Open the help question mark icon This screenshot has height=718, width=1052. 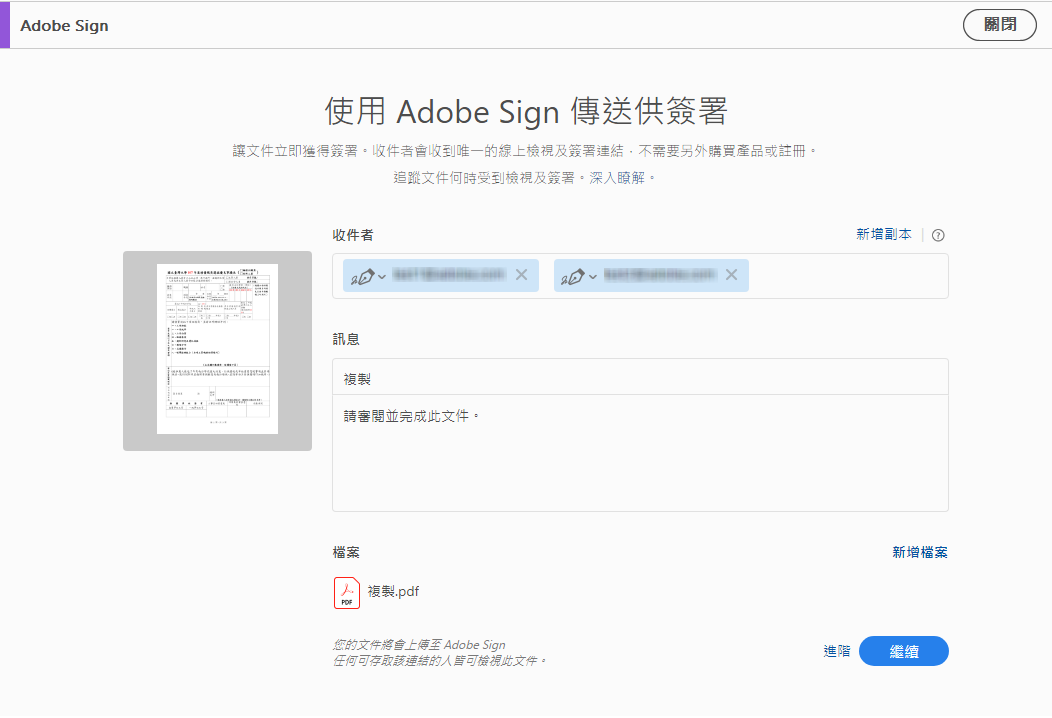[938, 235]
